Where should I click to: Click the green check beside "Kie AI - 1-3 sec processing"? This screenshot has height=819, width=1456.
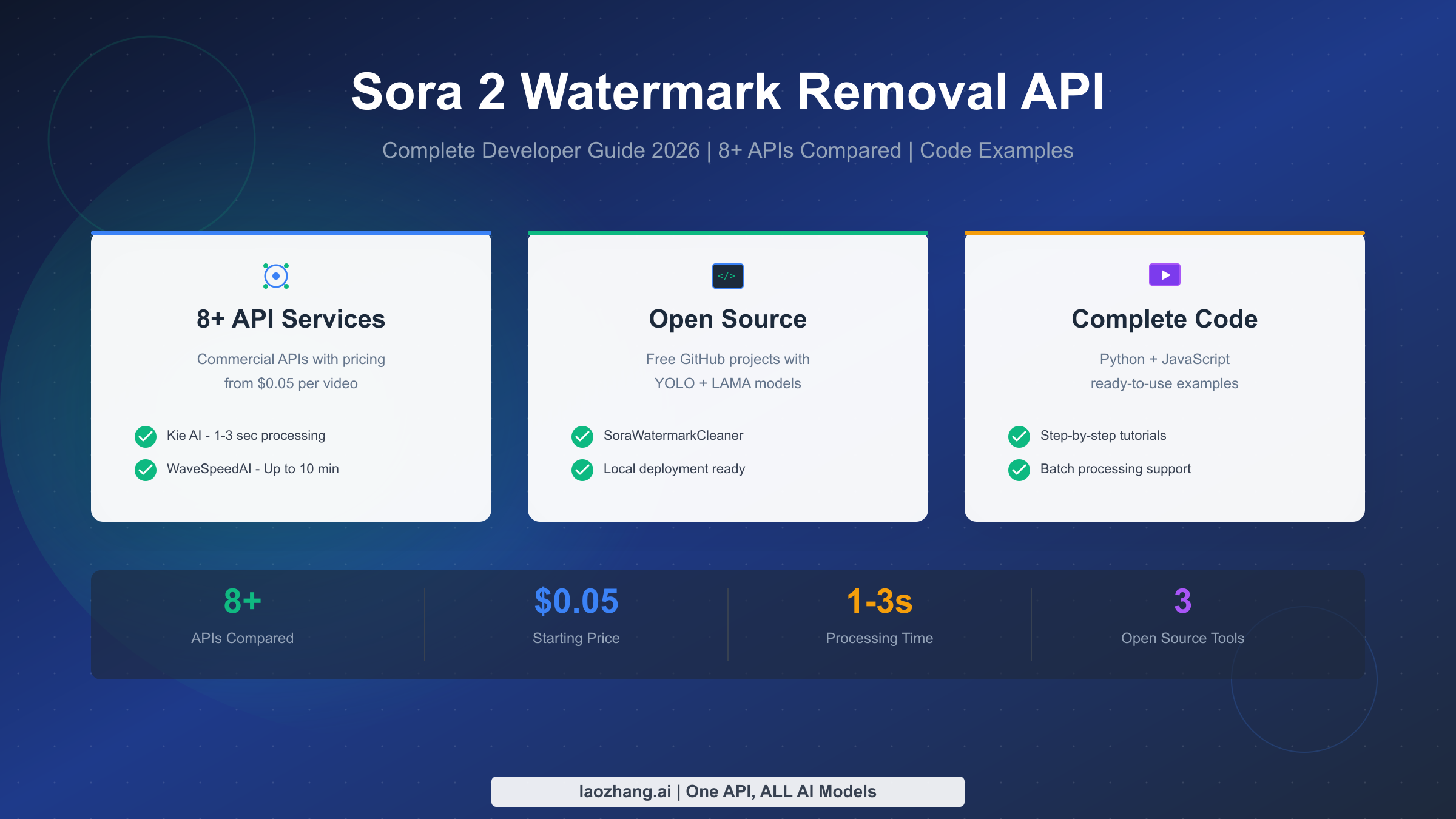pos(145,436)
